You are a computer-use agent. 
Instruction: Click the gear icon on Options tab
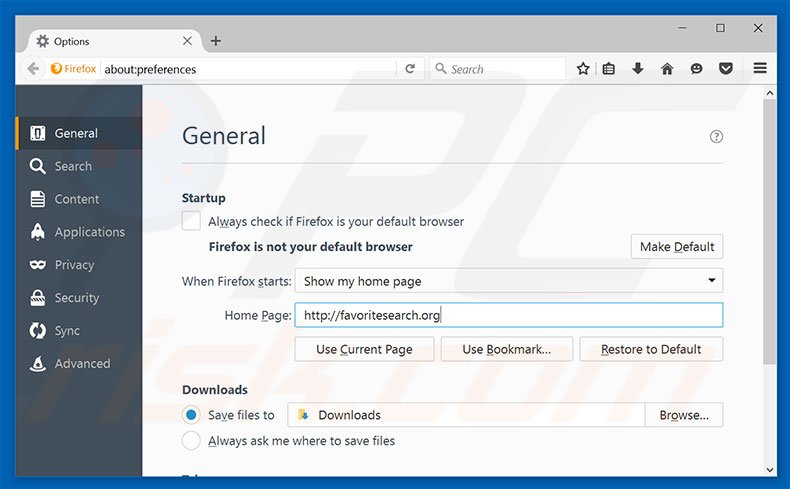[43, 41]
